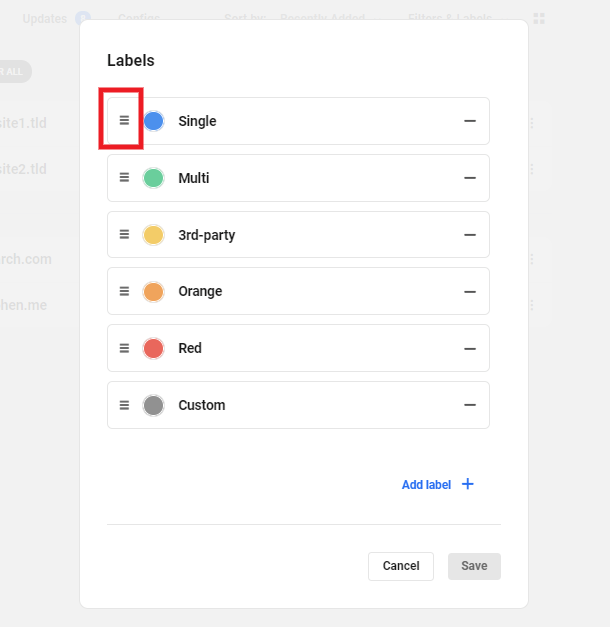Click the drag handle for 3rd-party label

click(124, 235)
